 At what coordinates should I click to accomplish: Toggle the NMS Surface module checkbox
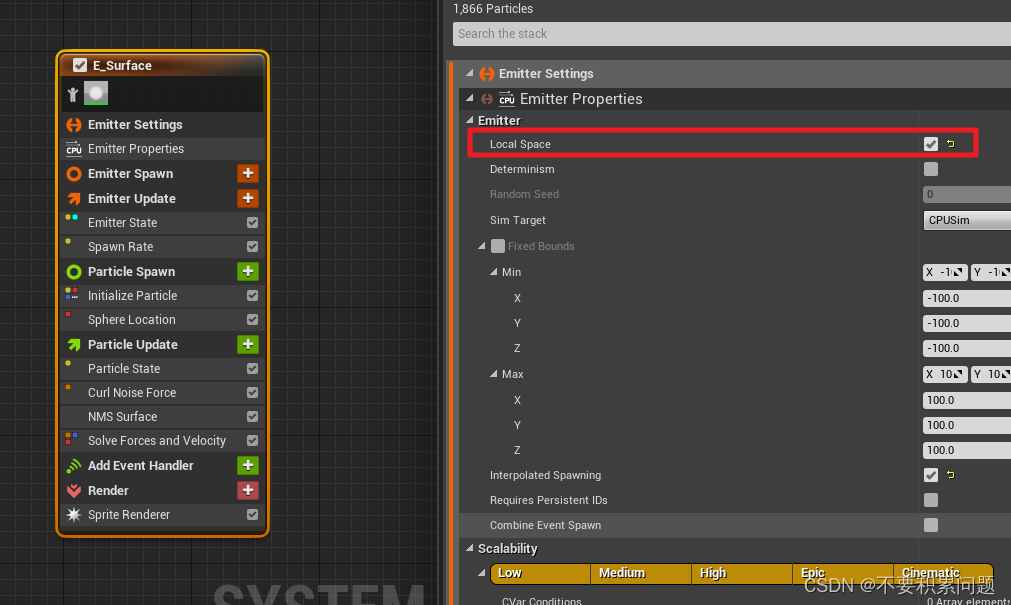[x=252, y=417]
